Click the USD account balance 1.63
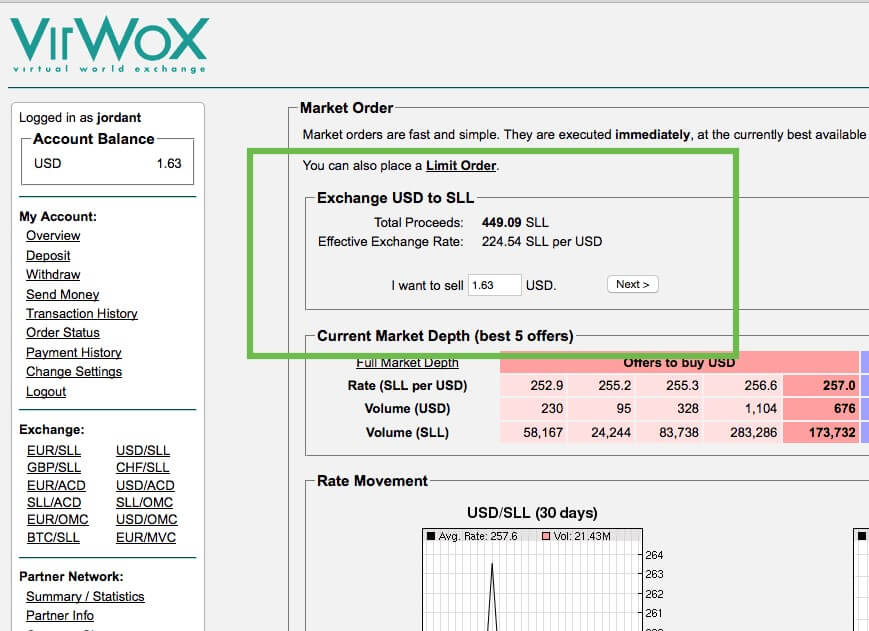869x631 pixels. tap(169, 163)
